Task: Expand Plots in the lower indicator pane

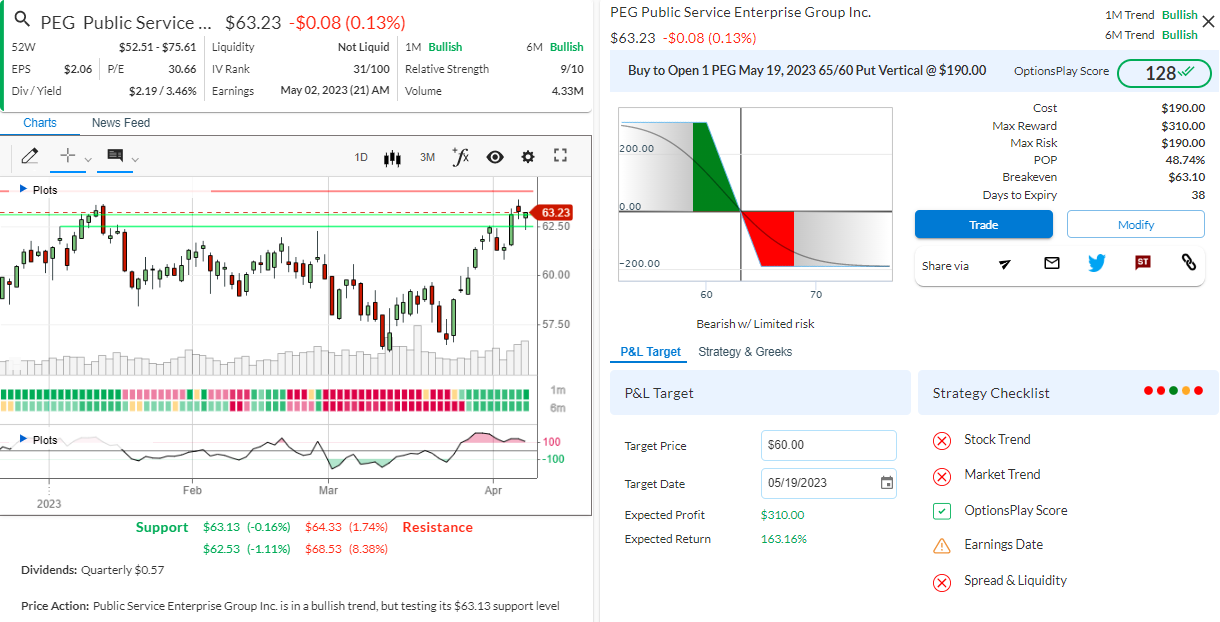Action: (39, 440)
